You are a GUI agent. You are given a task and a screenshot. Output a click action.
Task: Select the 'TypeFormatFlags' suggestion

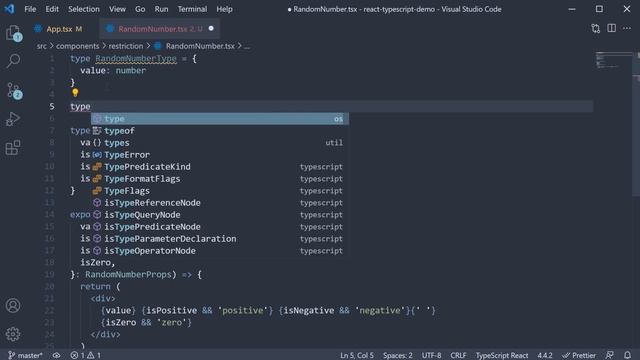pyautogui.click(x=220, y=179)
